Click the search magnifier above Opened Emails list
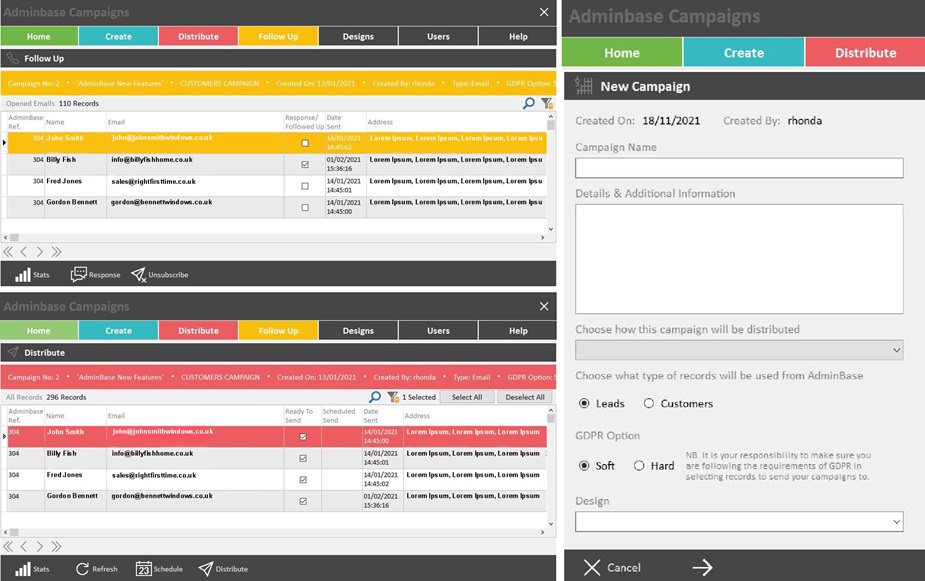 click(529, 103)
